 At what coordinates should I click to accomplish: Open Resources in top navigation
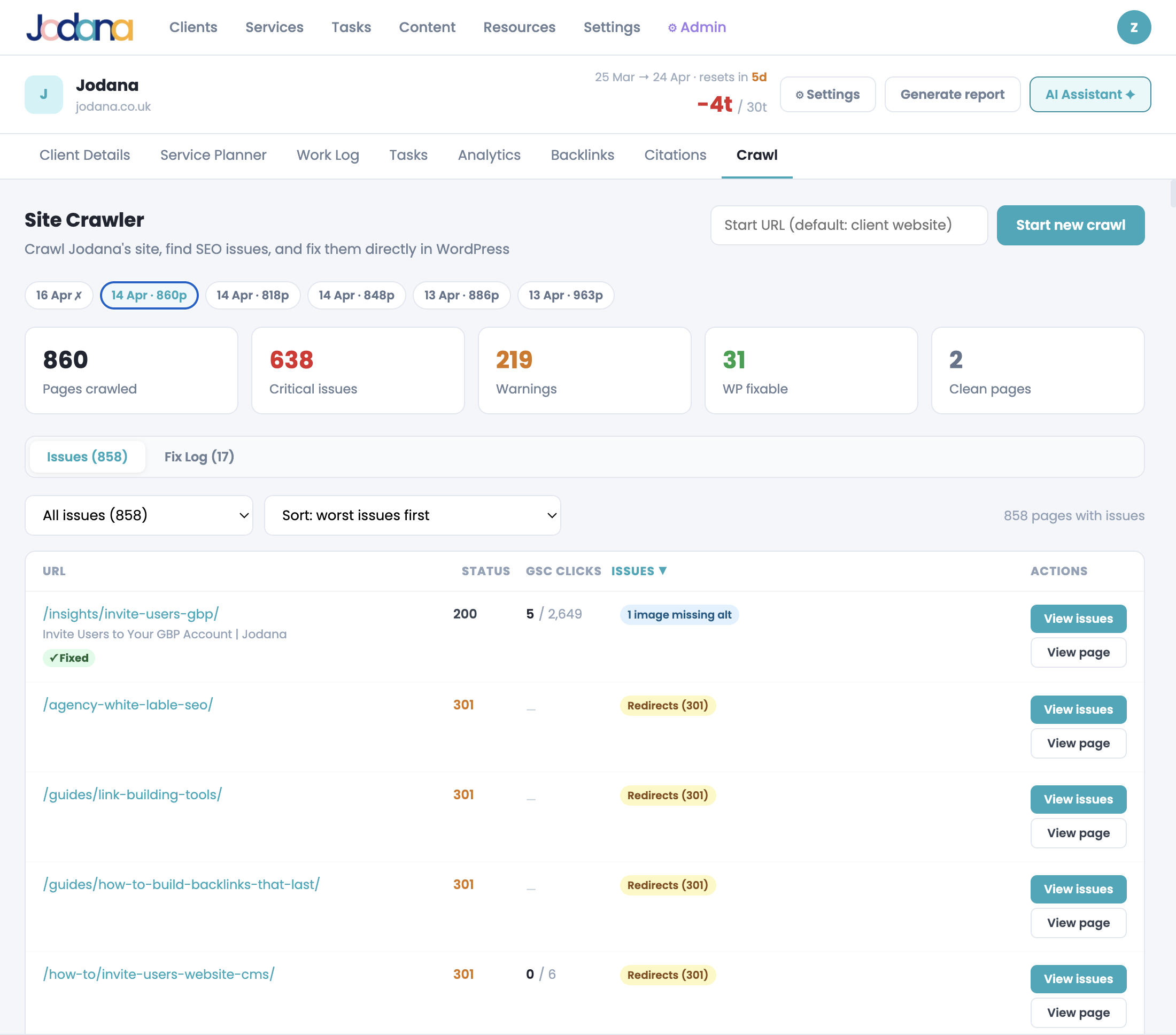point(519,27)
